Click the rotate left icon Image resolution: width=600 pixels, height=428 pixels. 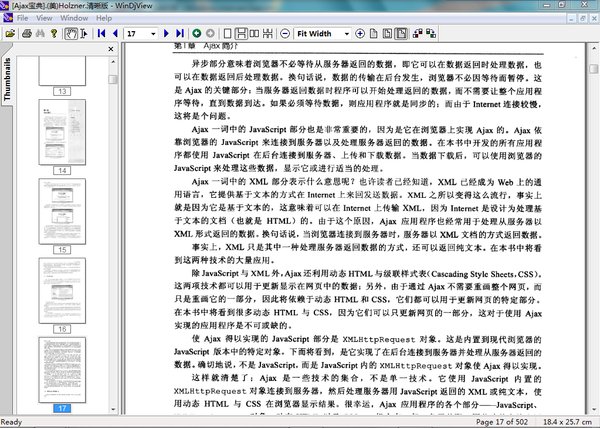(417, 34)
